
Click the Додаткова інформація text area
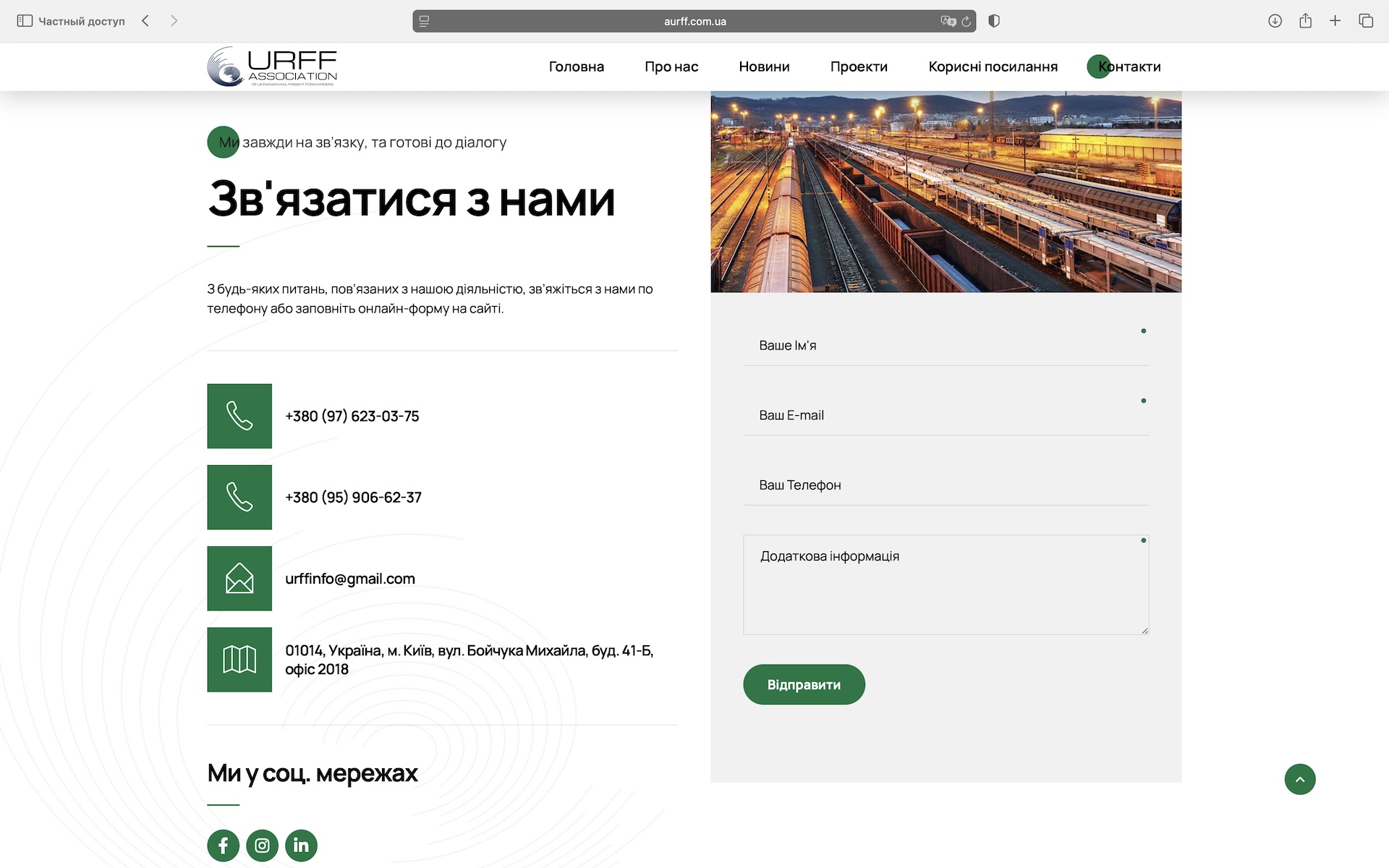[946, 584]
